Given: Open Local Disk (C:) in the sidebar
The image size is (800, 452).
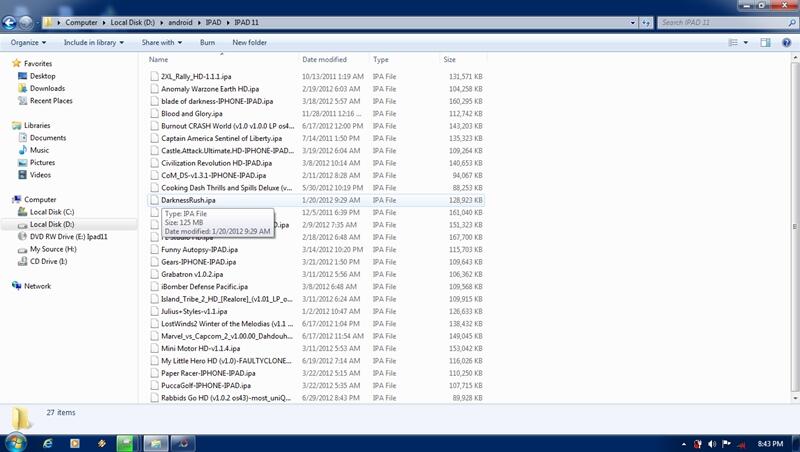Looking at the screenshot, I should pos(52,212).
